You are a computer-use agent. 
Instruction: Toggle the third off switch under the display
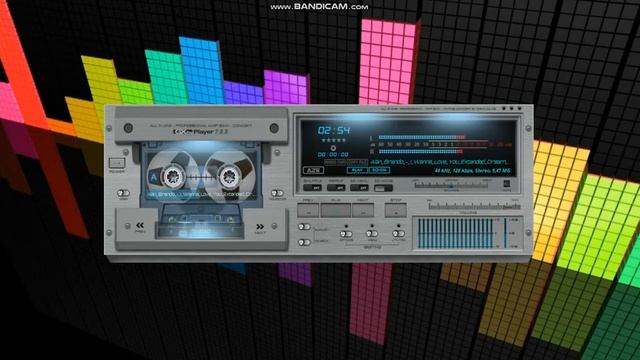[360, 188]
